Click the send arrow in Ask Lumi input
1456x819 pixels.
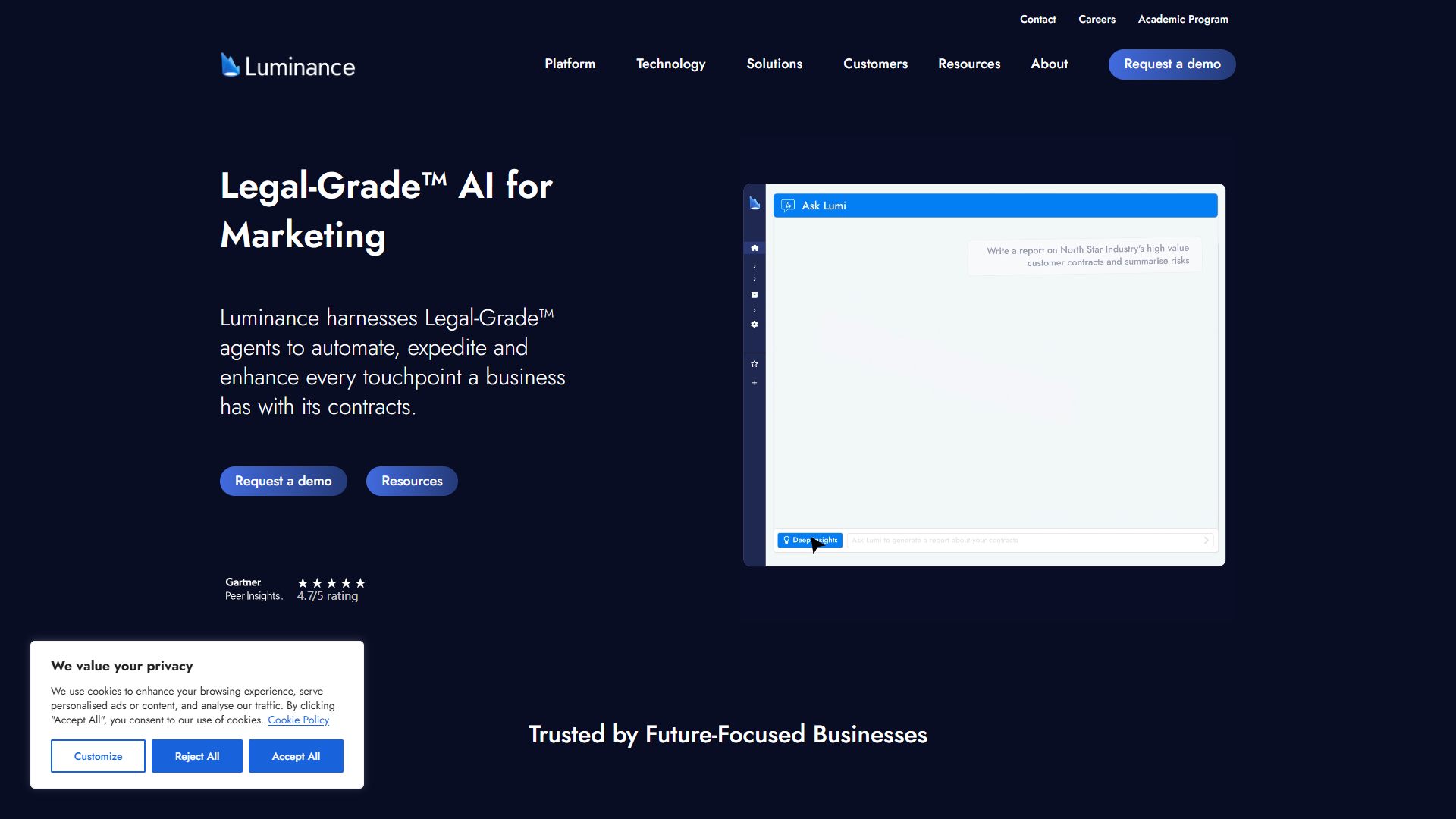pyautogui.click(x=1206, y=541)
